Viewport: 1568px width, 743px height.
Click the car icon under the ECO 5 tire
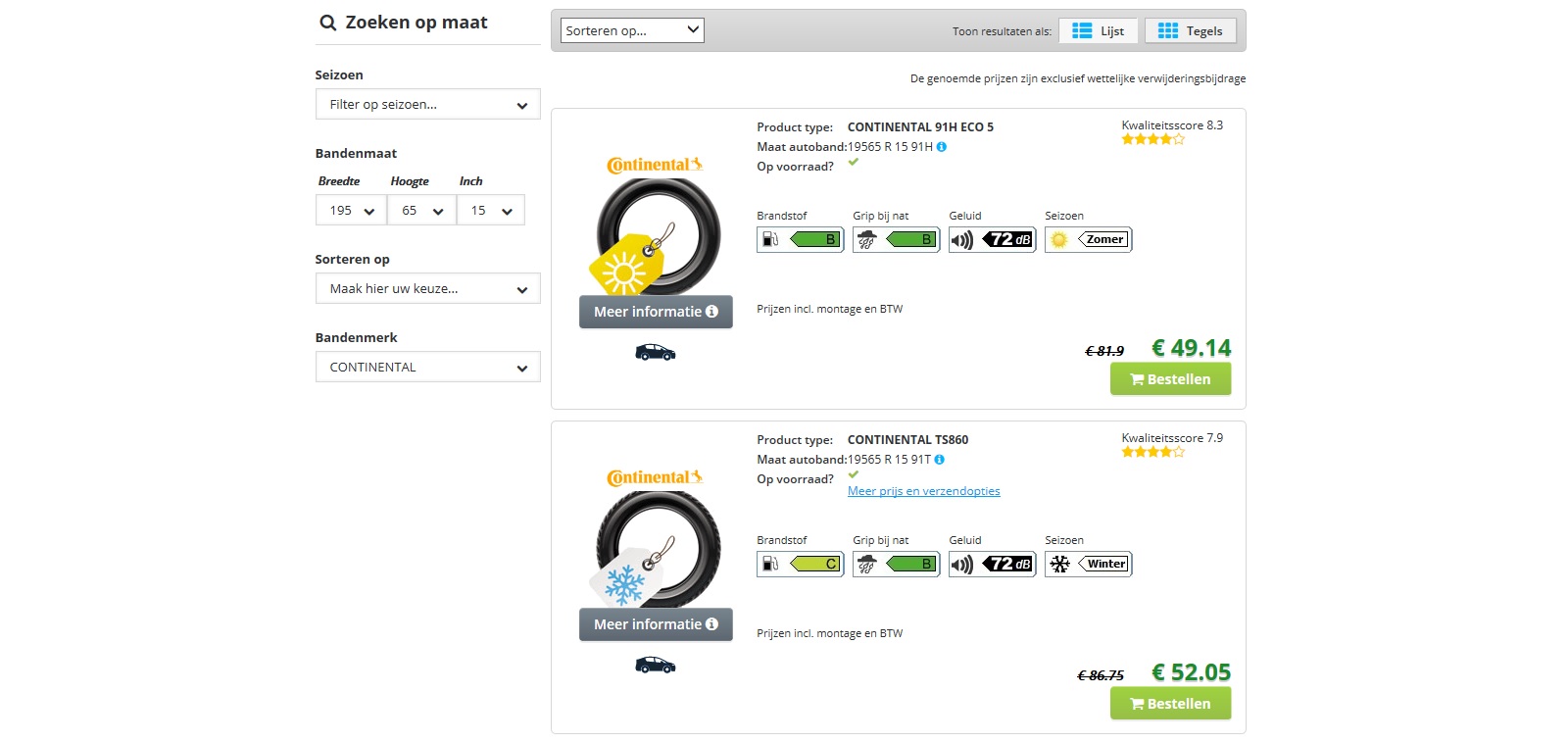656,352
